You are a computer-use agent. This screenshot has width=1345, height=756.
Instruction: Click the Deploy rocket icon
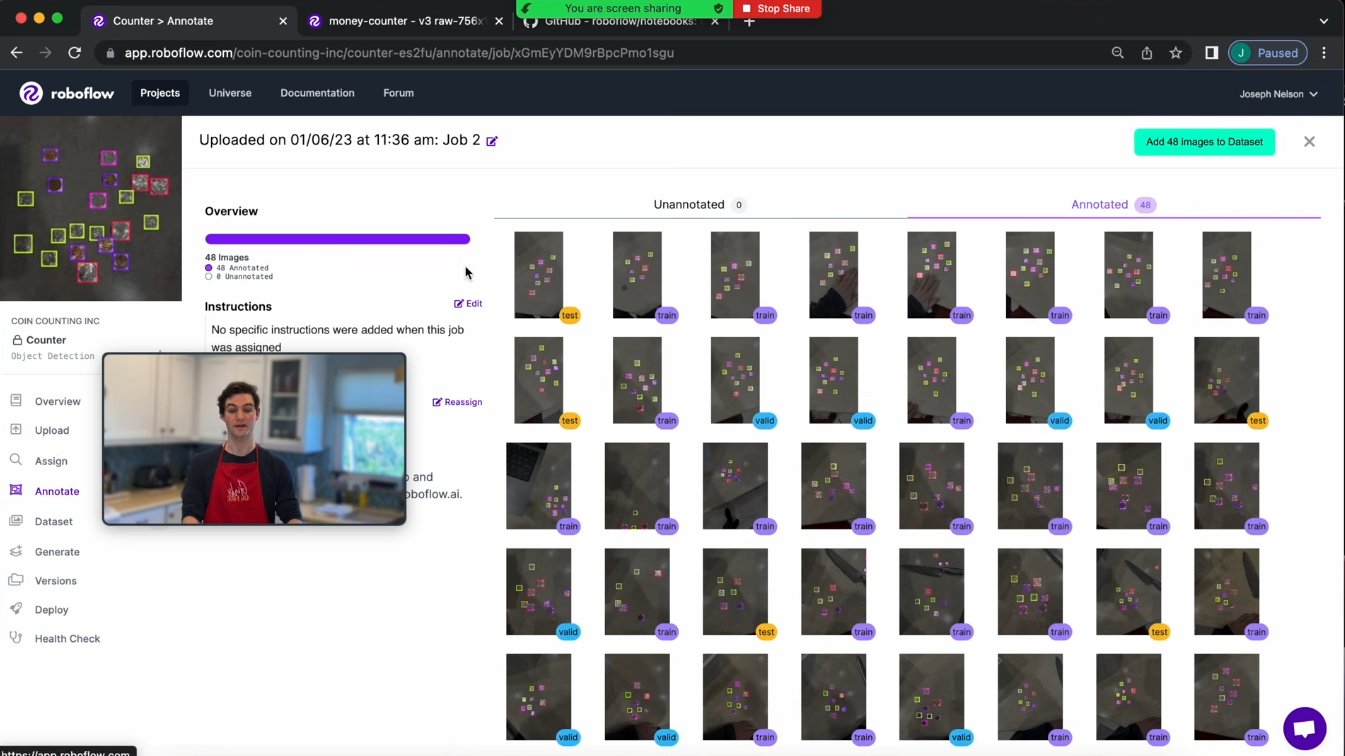click(16, 609)
